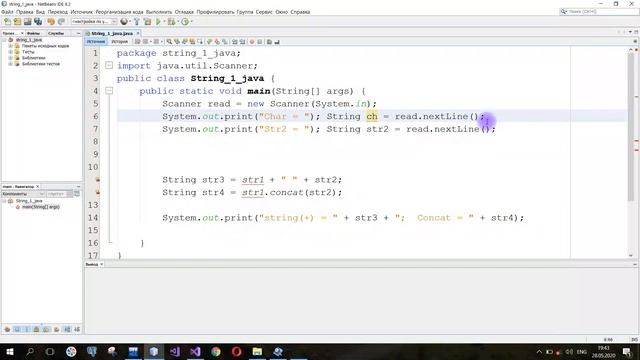Open the Отладка menu
This screenshot has height=360, width=640.
[x=184, y=12]
